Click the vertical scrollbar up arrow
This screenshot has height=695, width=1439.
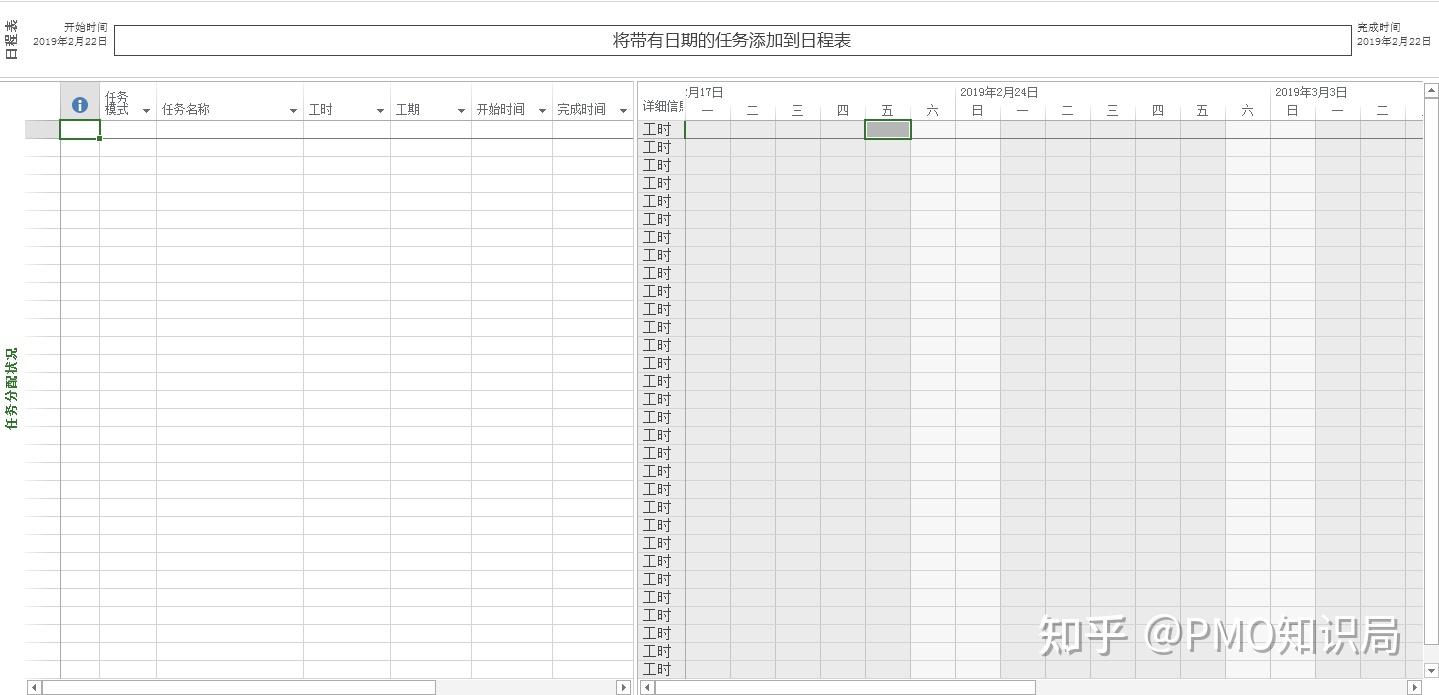(x=1431, y=90)
